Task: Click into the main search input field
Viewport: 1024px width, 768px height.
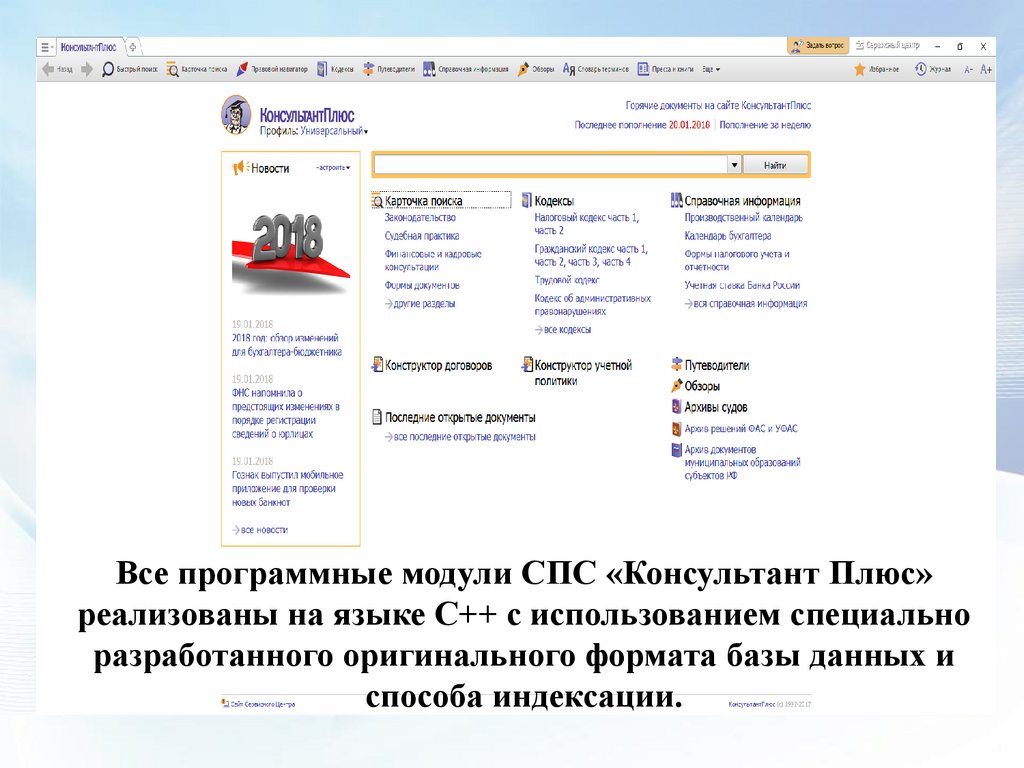Action: pyautogui.click(x=551, y=165)
